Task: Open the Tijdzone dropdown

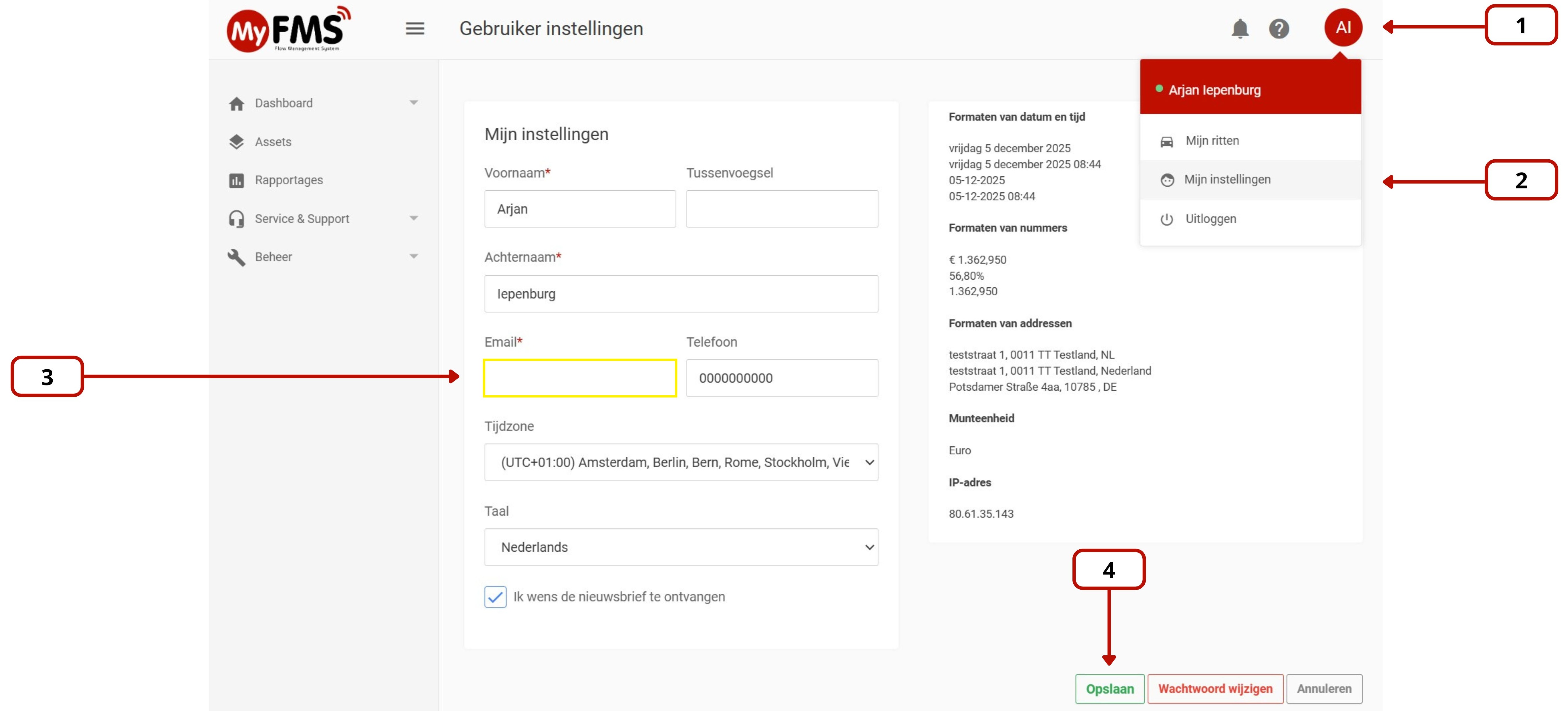Action: coord(680,462)
